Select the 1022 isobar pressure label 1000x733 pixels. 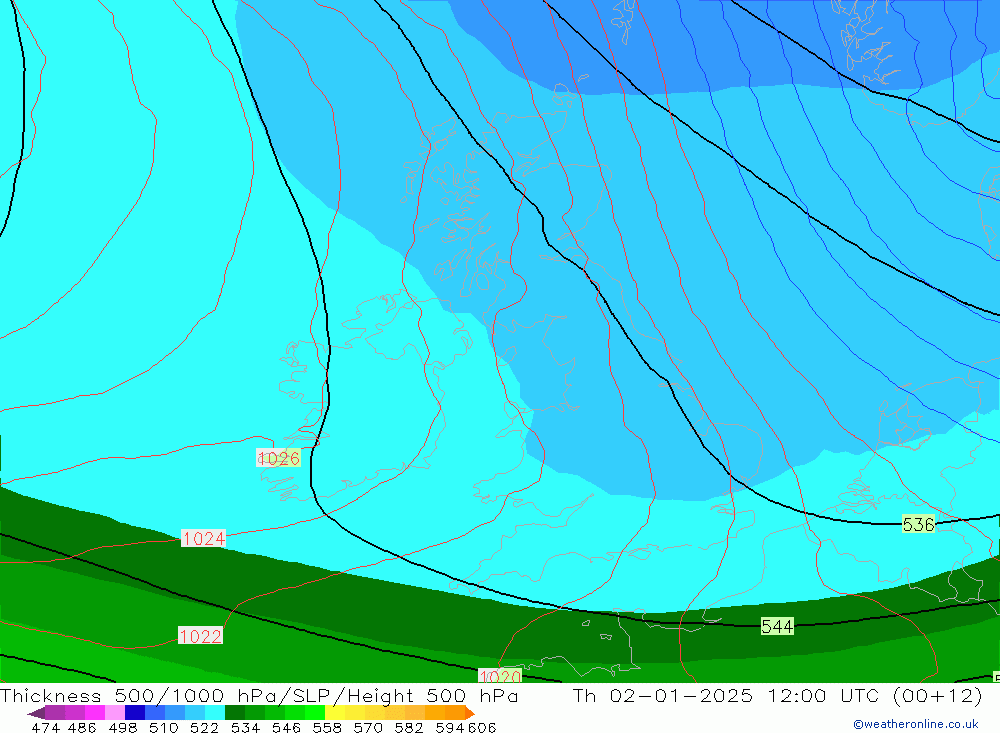coord(200,636)
